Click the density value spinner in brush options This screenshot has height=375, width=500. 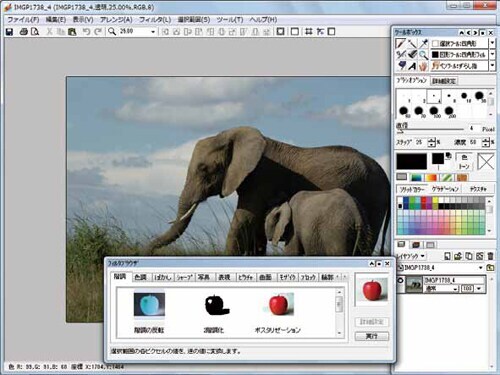(486, 142)
